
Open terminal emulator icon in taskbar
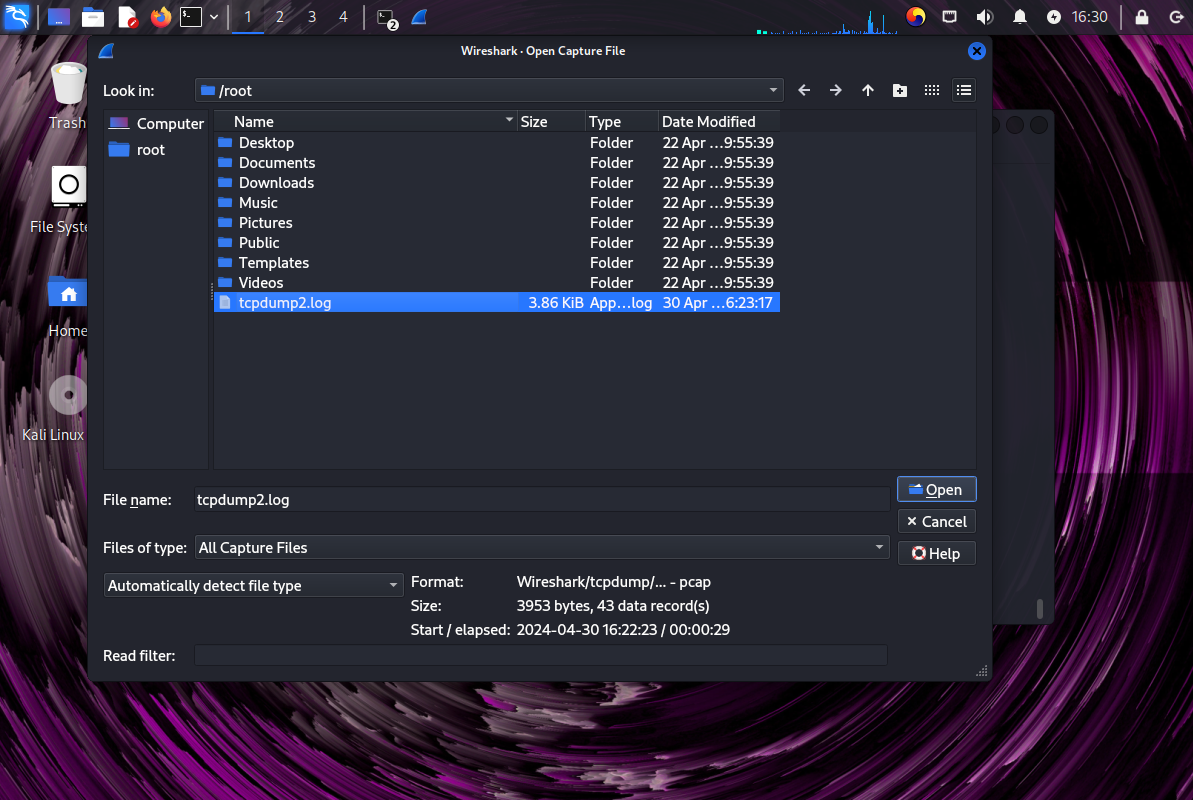point(191,17)
